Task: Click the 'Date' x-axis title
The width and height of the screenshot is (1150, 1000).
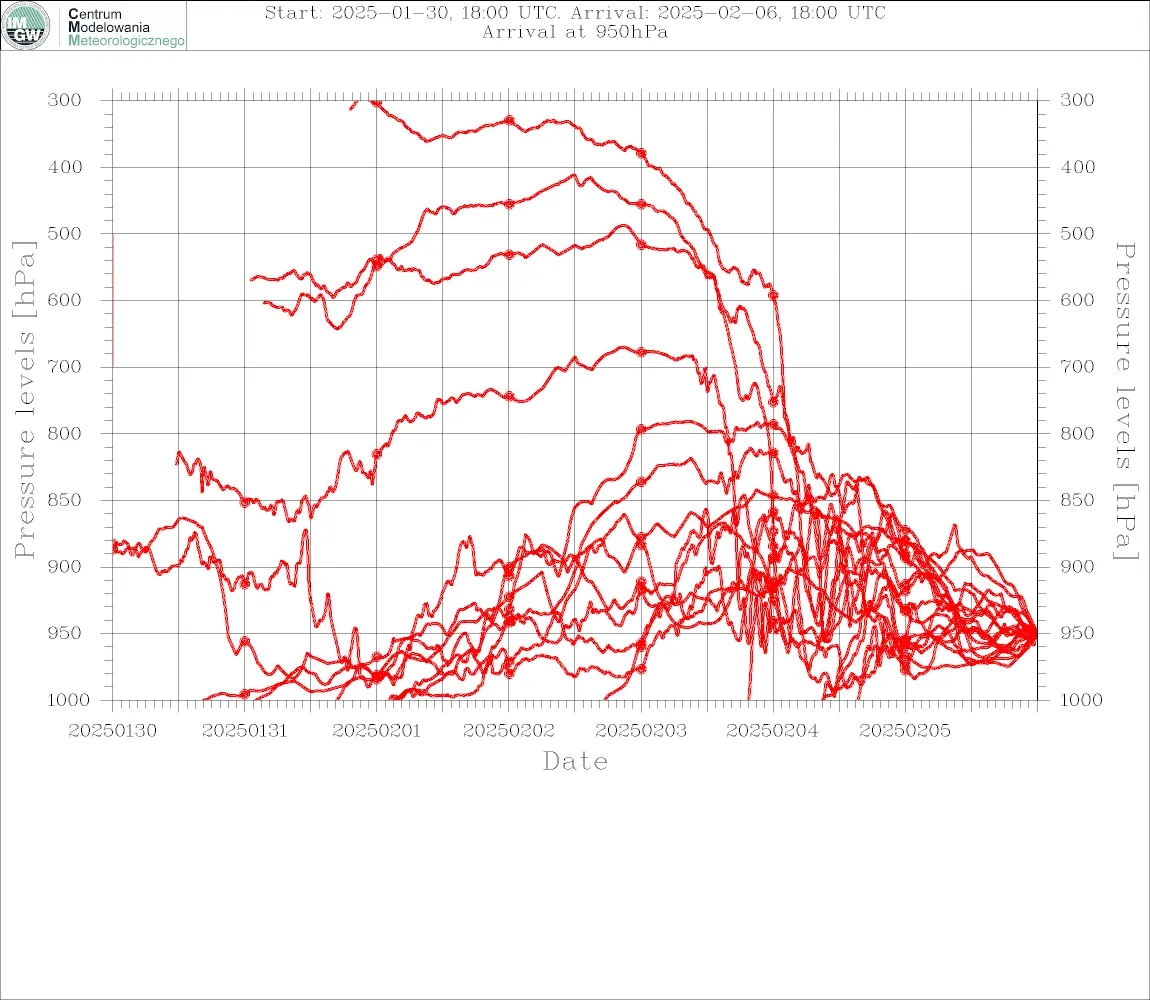Action: pyautogui.click(x=575, y=761)
